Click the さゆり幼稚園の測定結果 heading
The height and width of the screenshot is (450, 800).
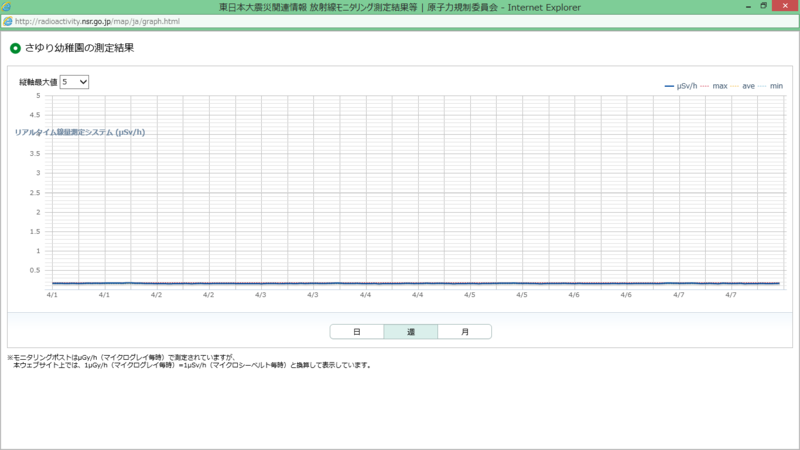79,48
